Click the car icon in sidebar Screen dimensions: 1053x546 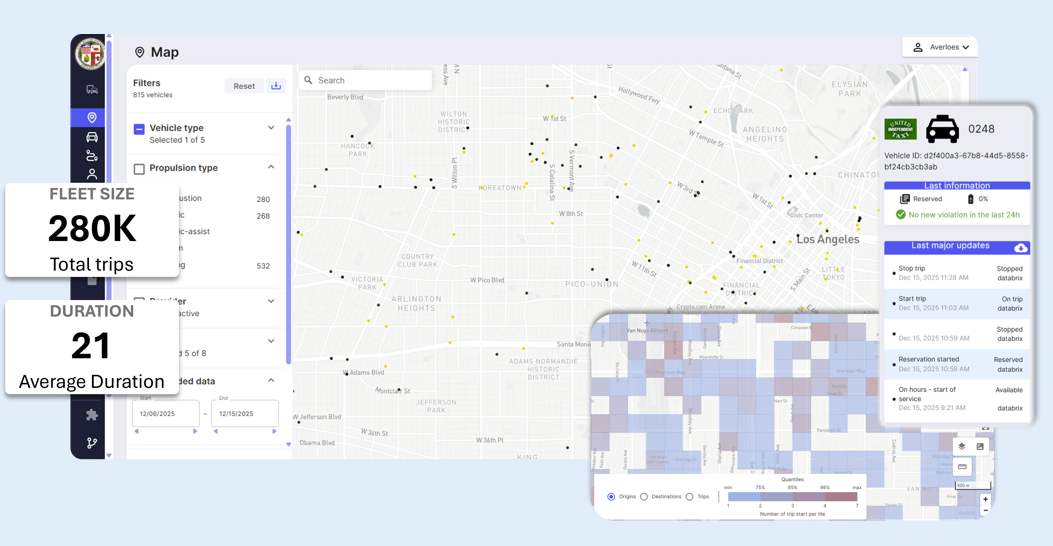pos(91,137)
